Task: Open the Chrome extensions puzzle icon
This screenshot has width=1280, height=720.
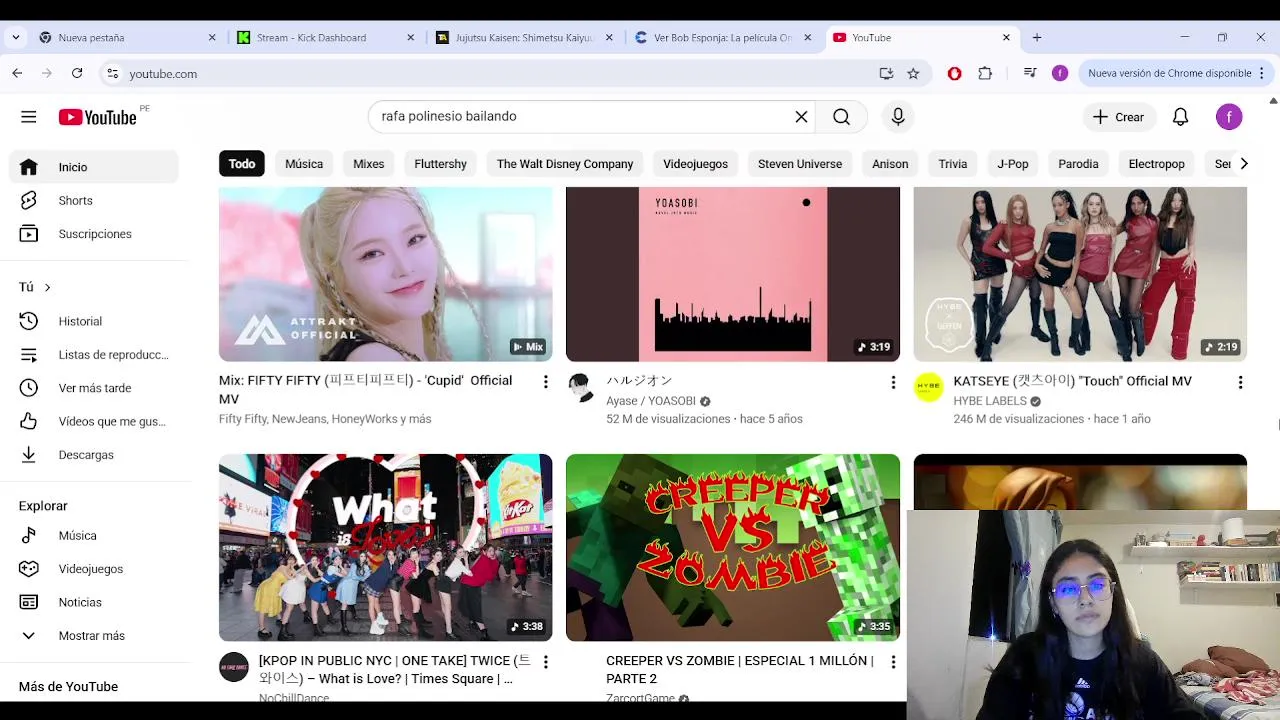Action: [x=985, y=73]
